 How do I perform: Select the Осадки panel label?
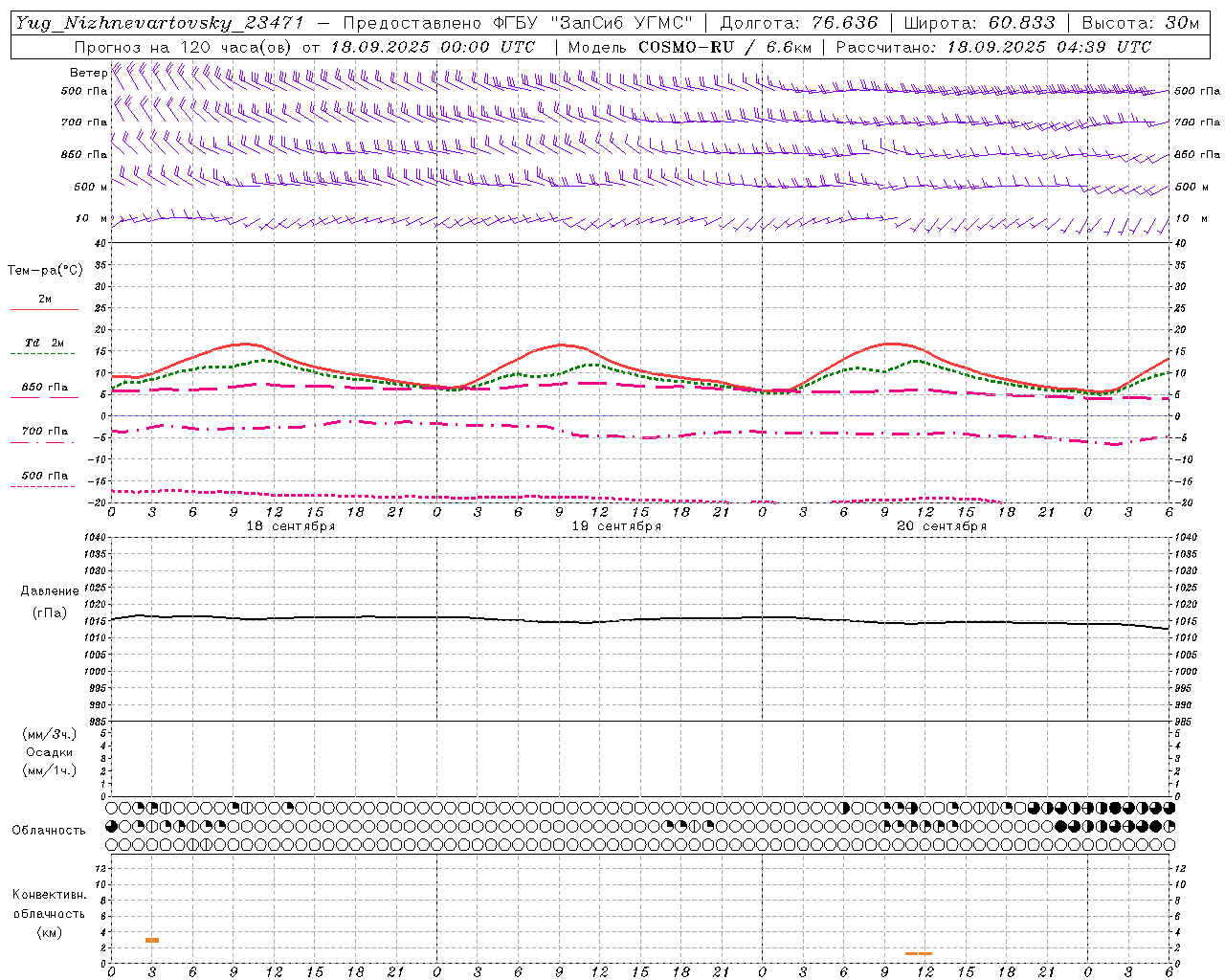(50, 752)
